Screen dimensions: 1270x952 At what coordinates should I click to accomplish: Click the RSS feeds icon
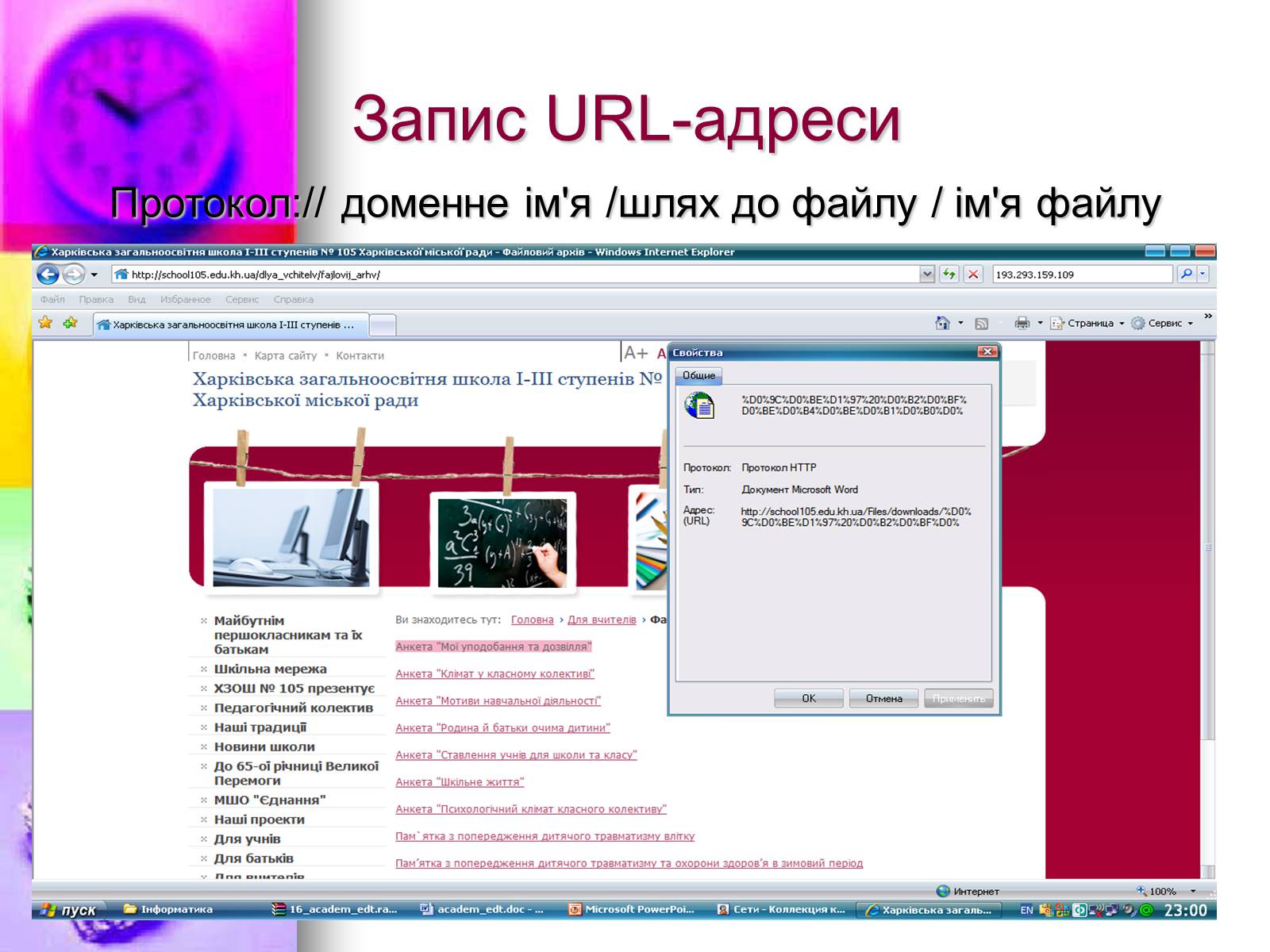click(x=982, y=323)
